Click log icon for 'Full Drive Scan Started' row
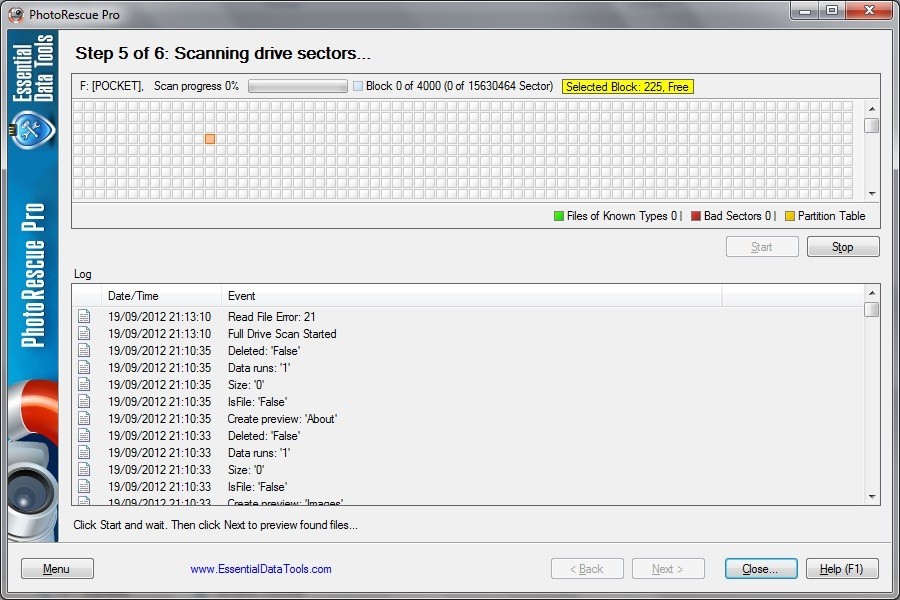The image size is (900, 600). point(84,334)
